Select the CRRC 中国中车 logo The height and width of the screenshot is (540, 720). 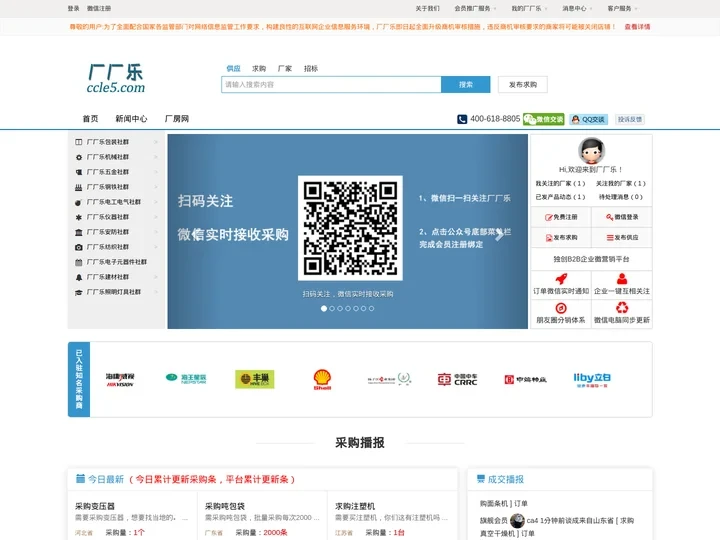pos(457,379)
